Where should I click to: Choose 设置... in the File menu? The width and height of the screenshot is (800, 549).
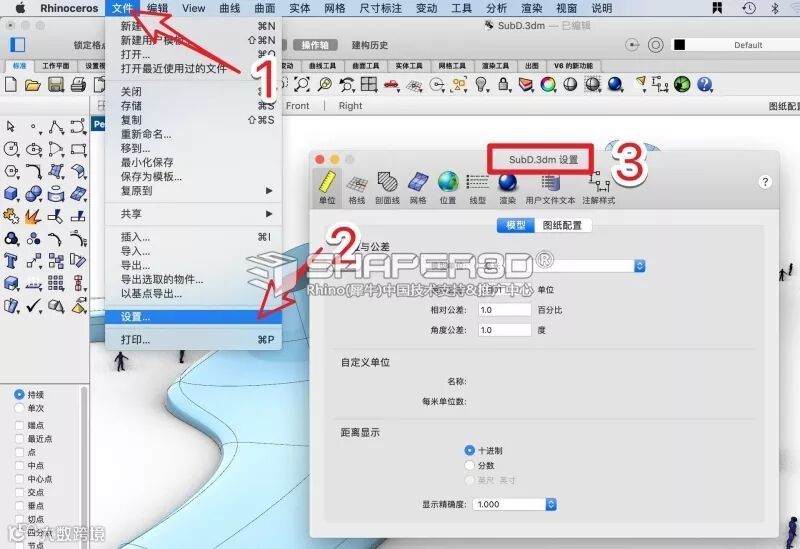[193, 317]
